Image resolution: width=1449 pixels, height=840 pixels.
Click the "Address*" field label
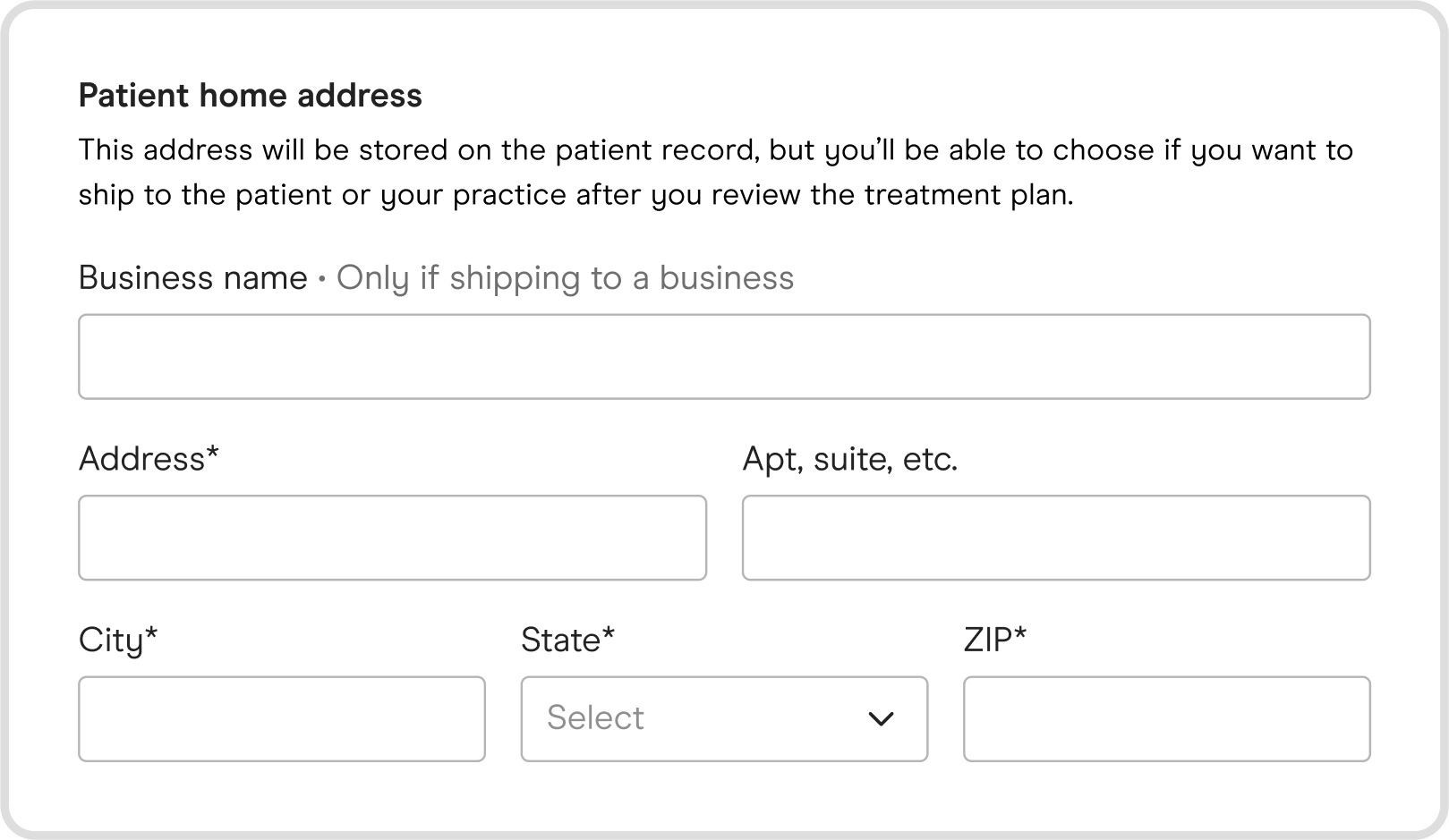click(x=149, y=459)
